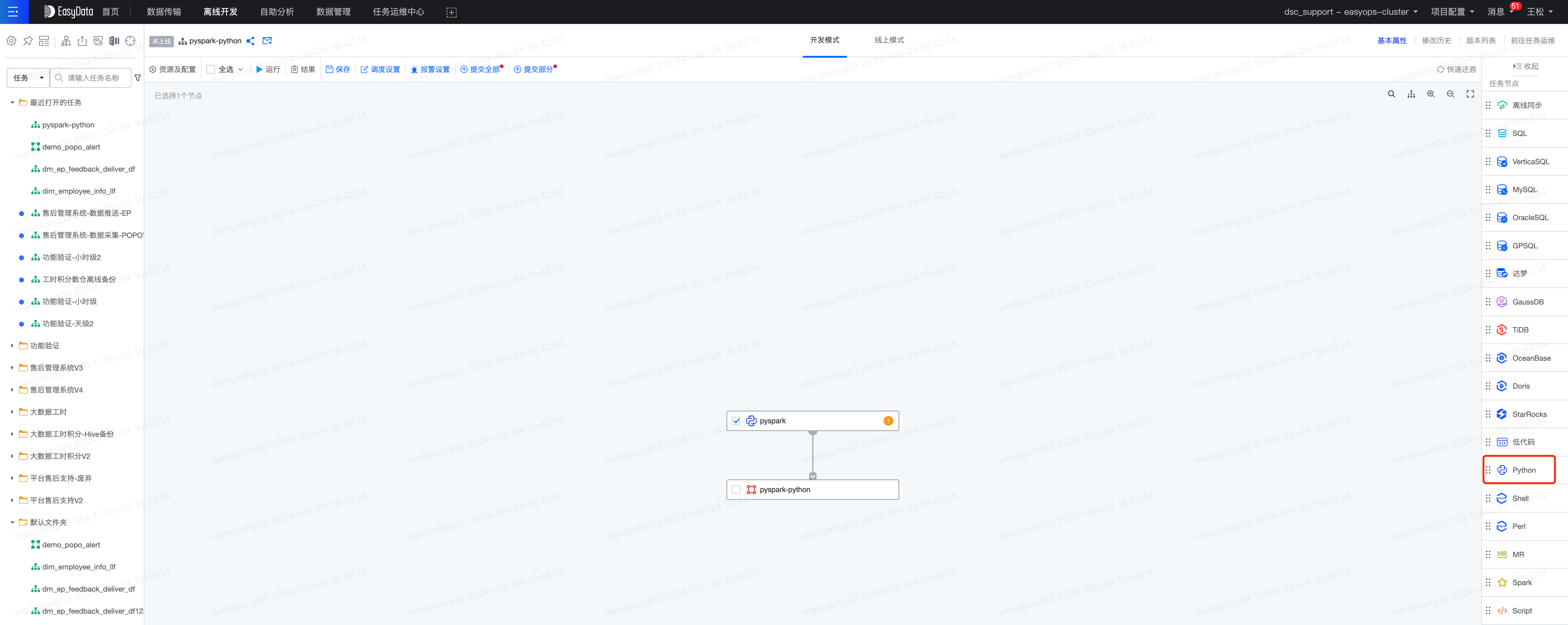Select the share/export icon next to pyspark-python title

coord(250,41)
